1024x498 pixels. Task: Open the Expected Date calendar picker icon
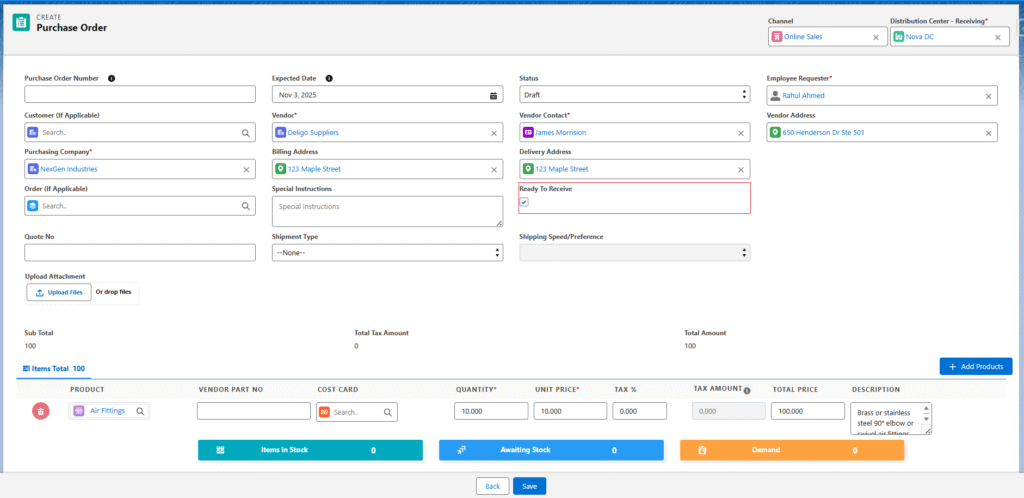[x=493, y=95]
